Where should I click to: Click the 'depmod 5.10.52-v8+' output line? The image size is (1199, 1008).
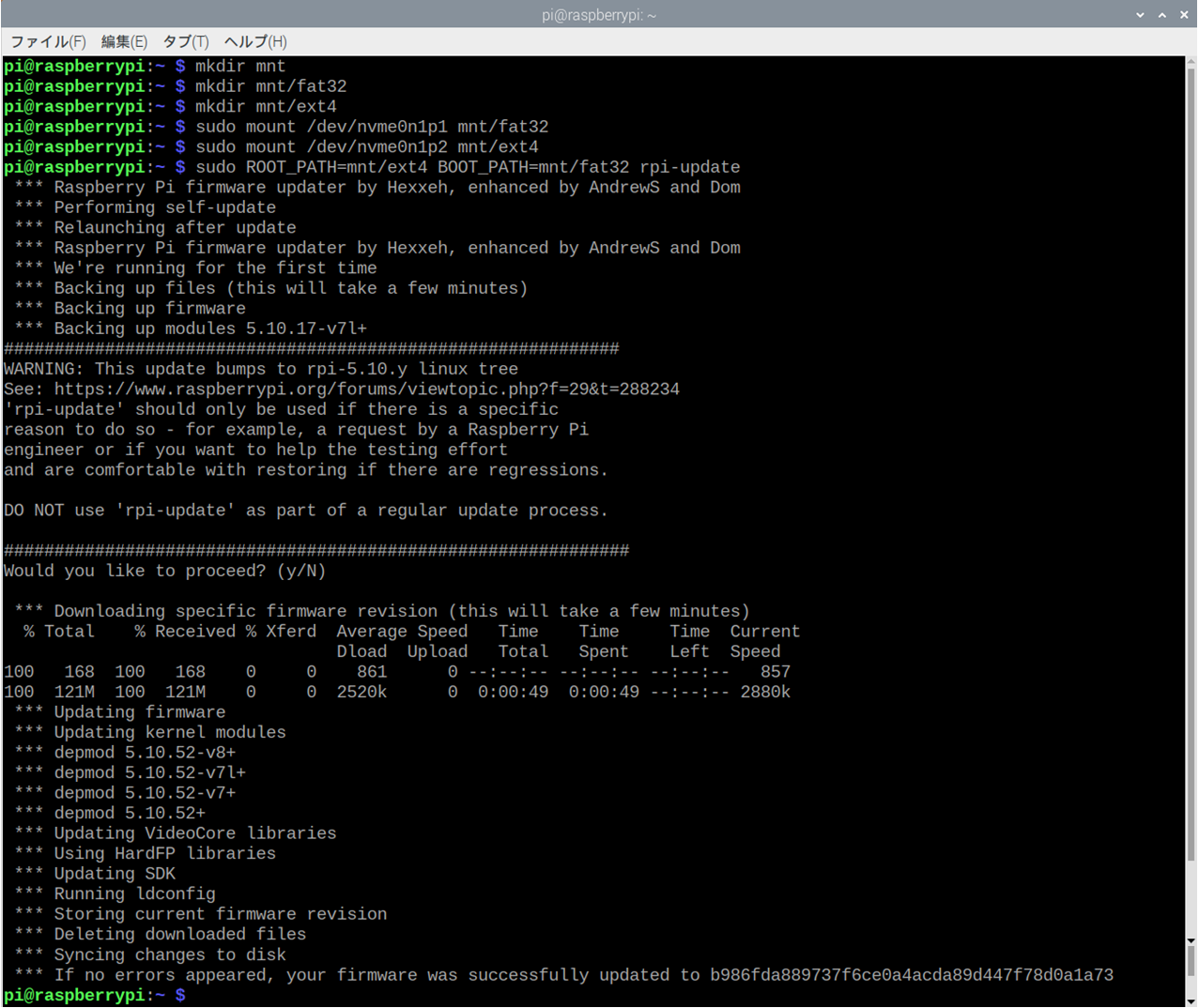(x=145, y=753)
